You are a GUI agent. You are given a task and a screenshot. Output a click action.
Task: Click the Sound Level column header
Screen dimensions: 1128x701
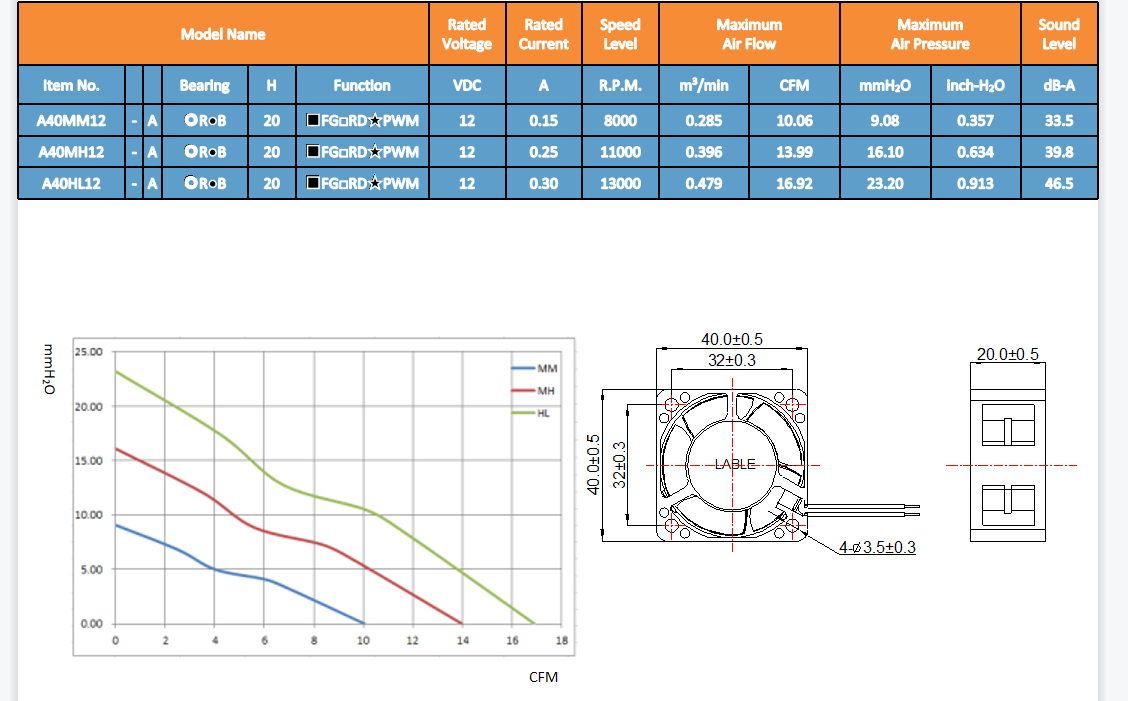(1058, 34)
